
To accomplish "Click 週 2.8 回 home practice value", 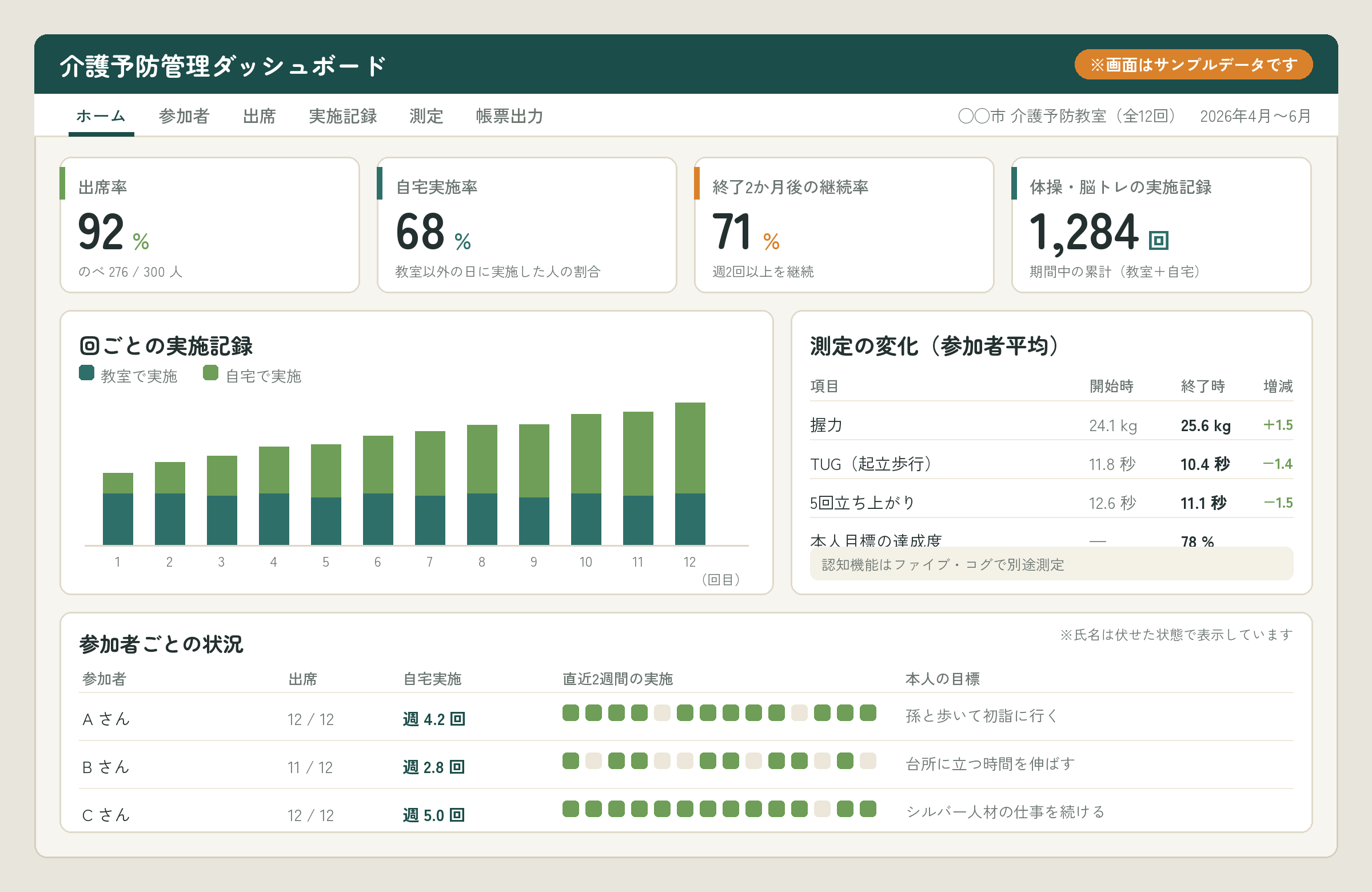I will click(x=433, y=767).
